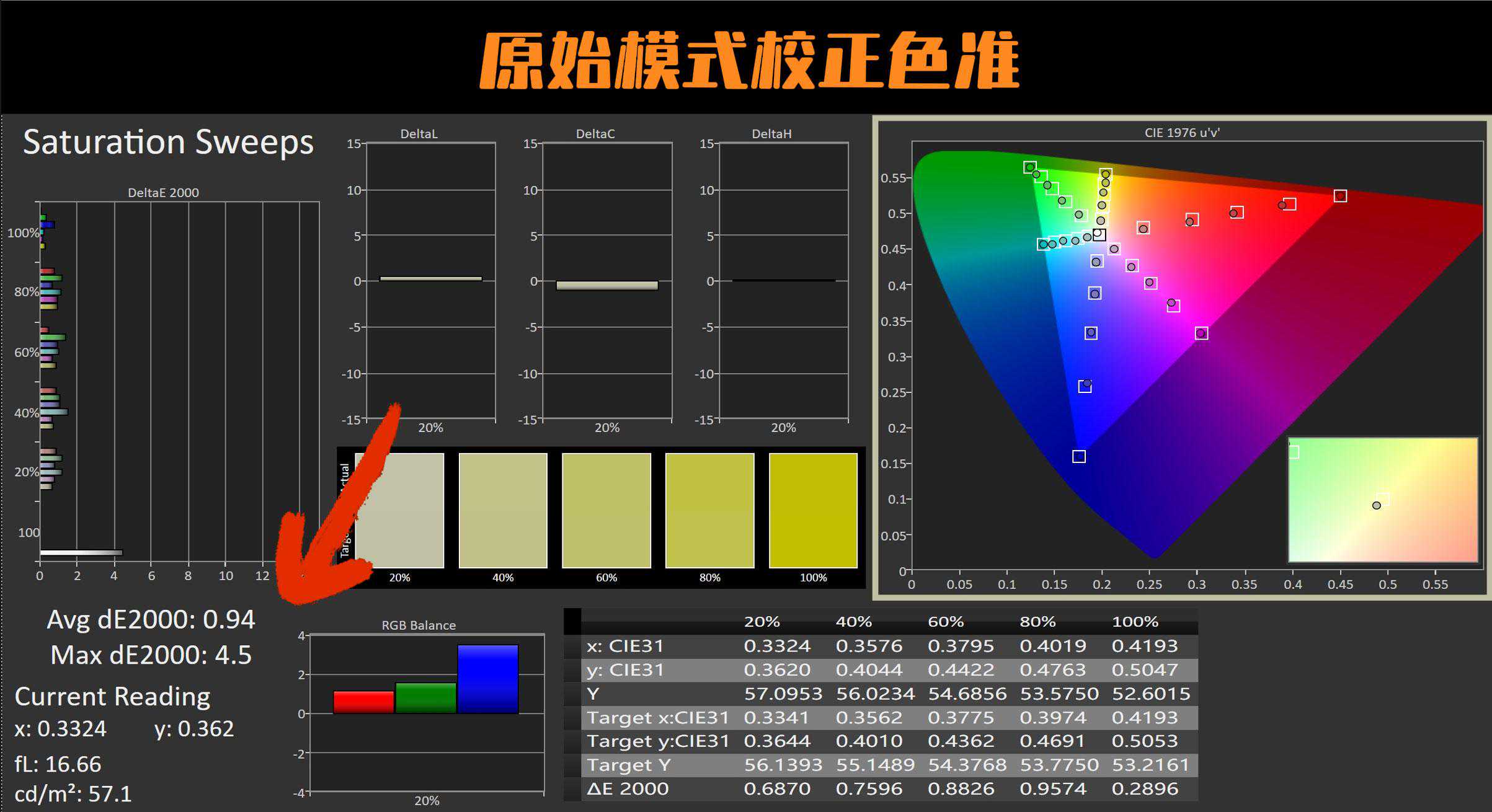1492x812 pixels.
Task: Click the green bar in RGB Balance
Action: (x=425, y=698)
